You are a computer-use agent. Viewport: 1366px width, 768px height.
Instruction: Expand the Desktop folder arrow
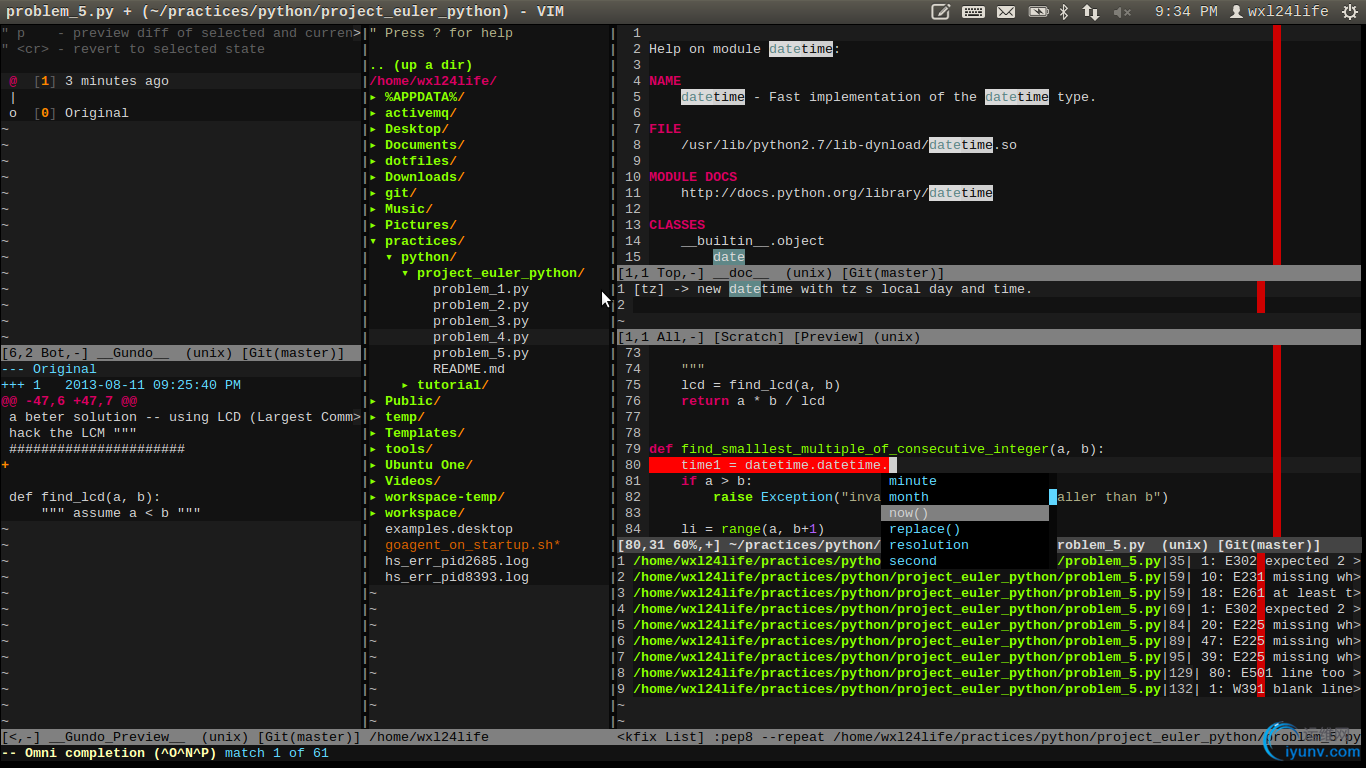pyautogui.click(x=373, y=129)
